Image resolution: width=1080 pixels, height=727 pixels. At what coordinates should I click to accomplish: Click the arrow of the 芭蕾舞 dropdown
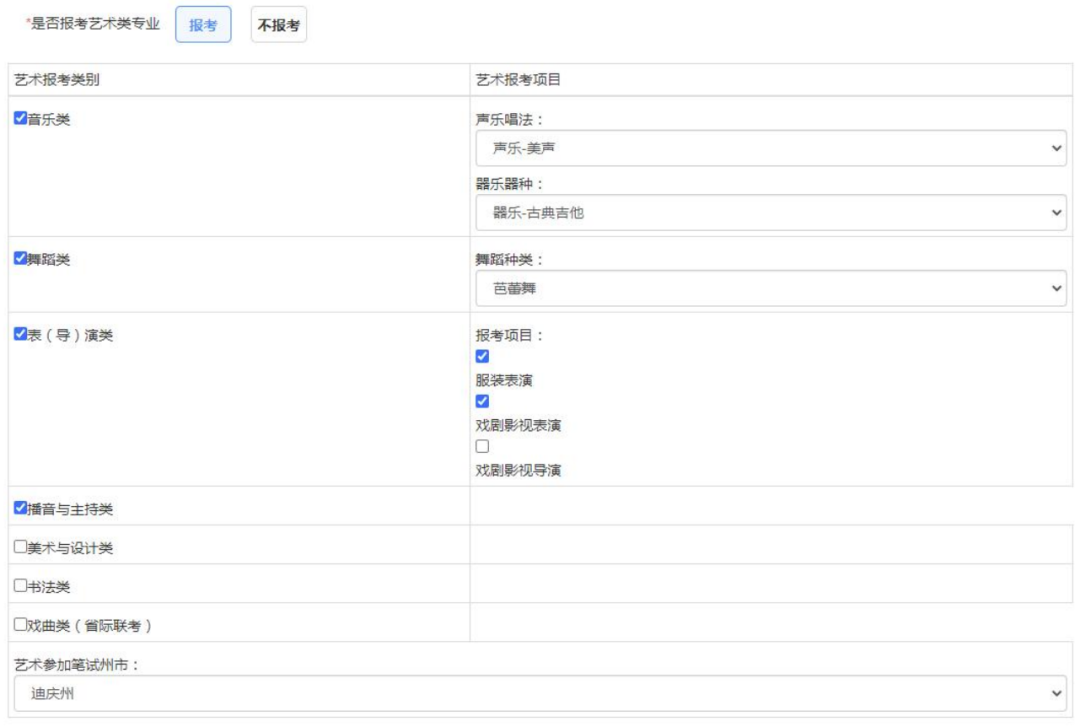pyautogui.click(x=1058, y=288)
